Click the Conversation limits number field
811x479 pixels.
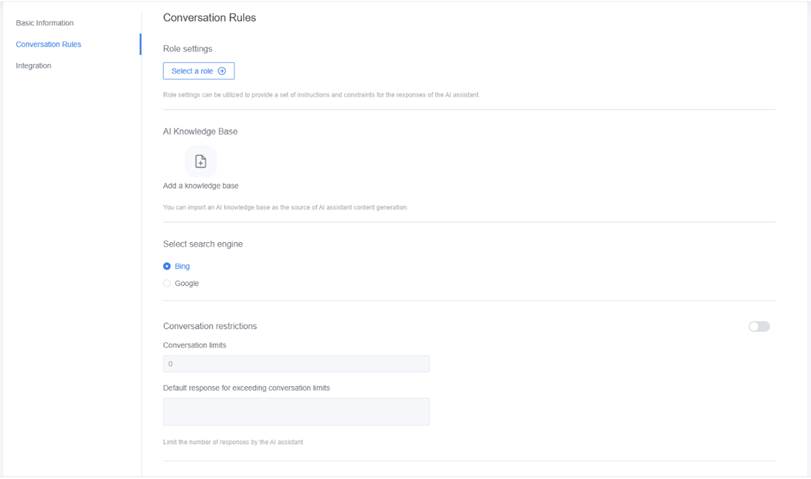coord(296,364)
